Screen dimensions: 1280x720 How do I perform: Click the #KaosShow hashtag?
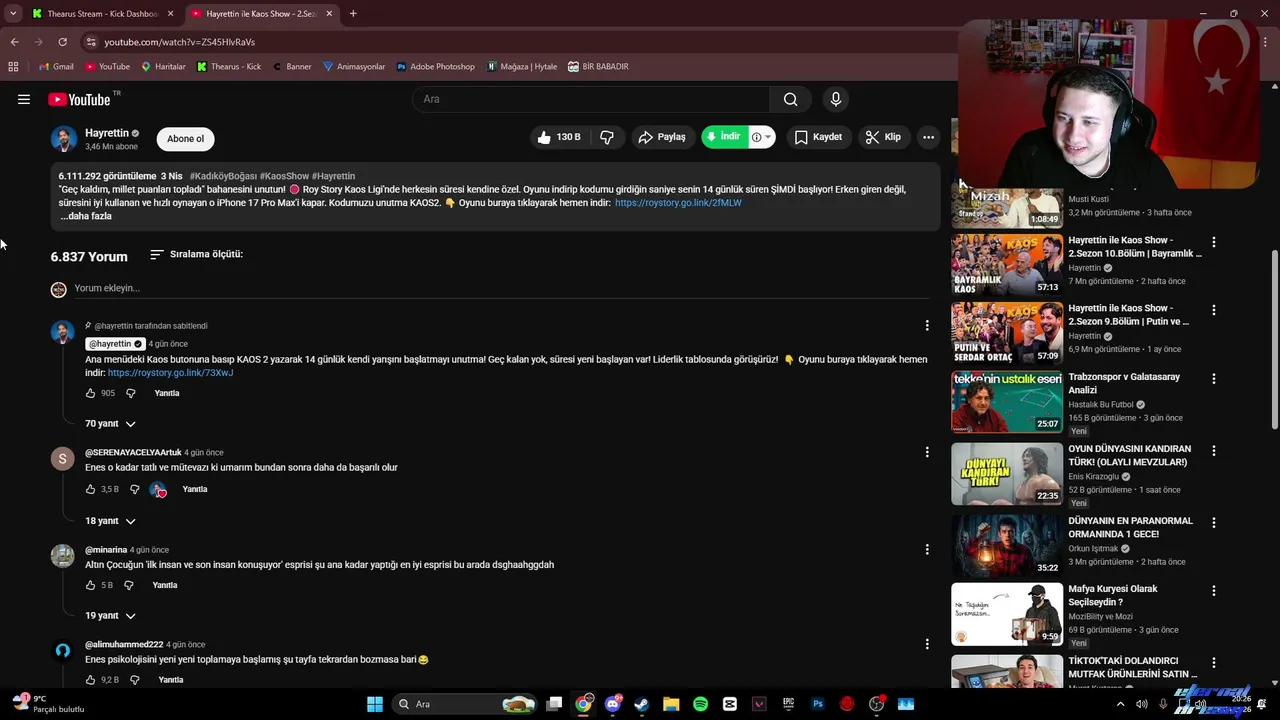pos(284,176)
